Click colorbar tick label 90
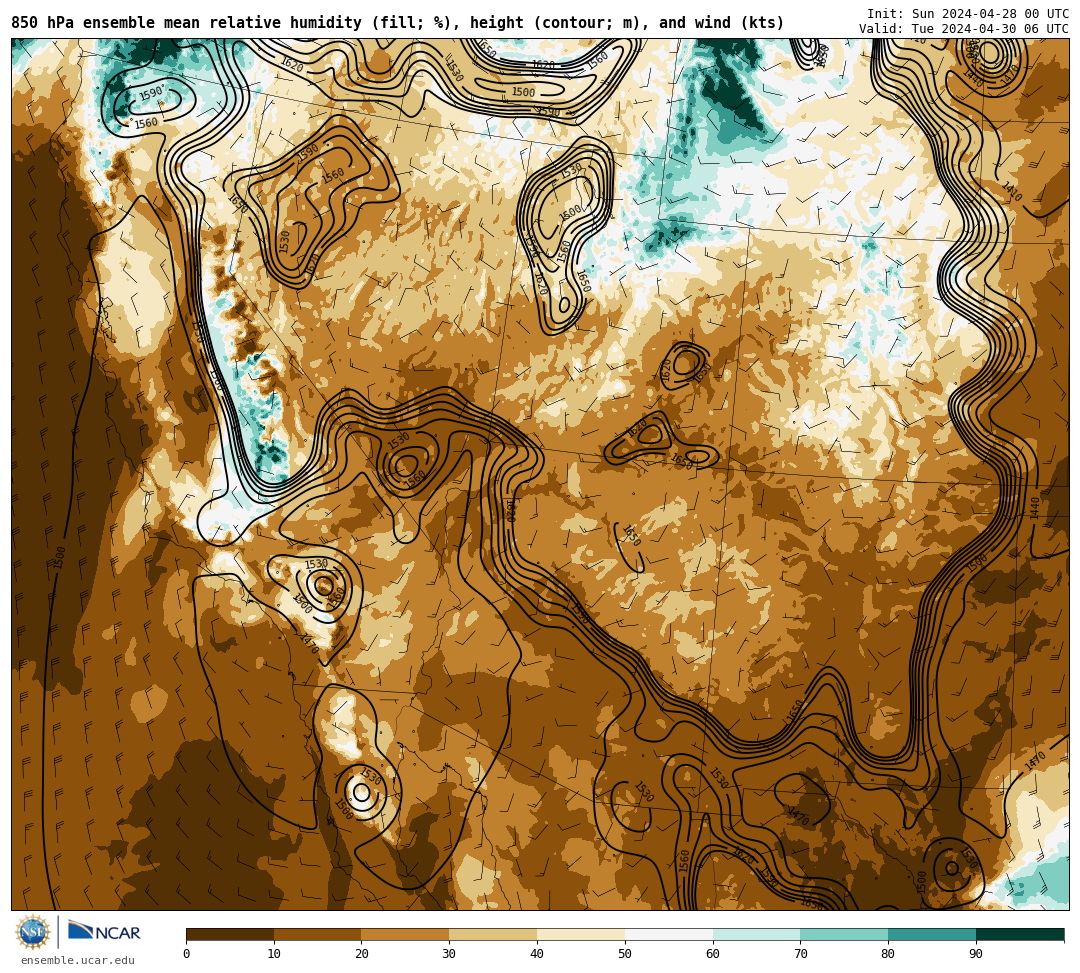Image resolution: width=1080 pixels, height=973 pixels. [977, 954]
